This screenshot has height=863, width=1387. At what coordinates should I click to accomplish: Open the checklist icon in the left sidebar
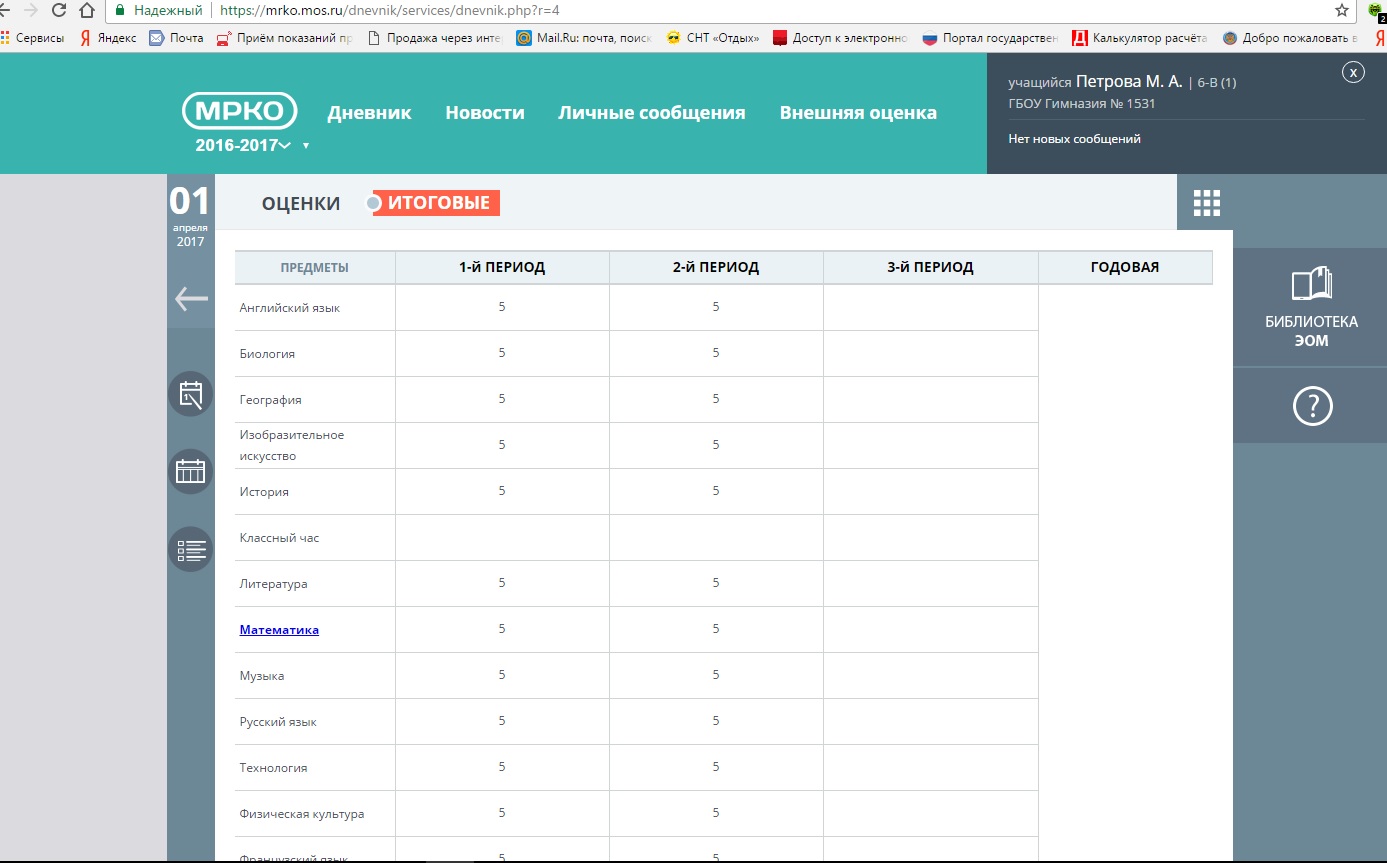[x=190, y=549]
